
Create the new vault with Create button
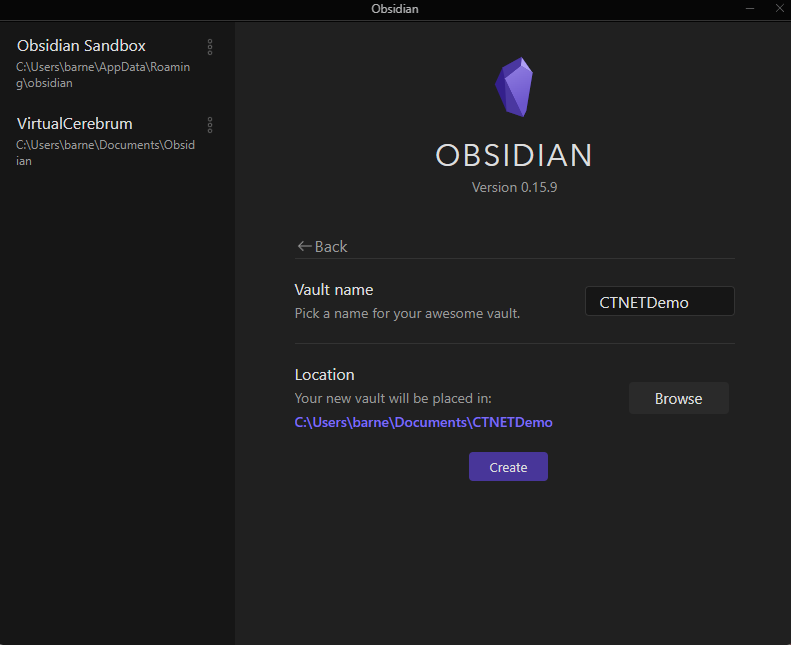point(508,467)
